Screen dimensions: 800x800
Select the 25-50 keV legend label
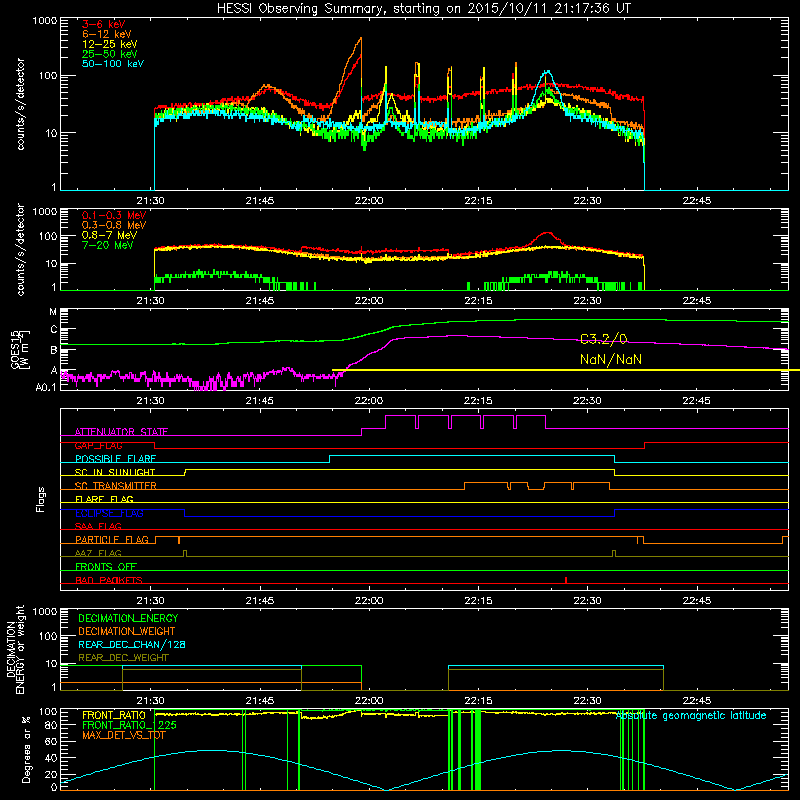tap(110, 54)
